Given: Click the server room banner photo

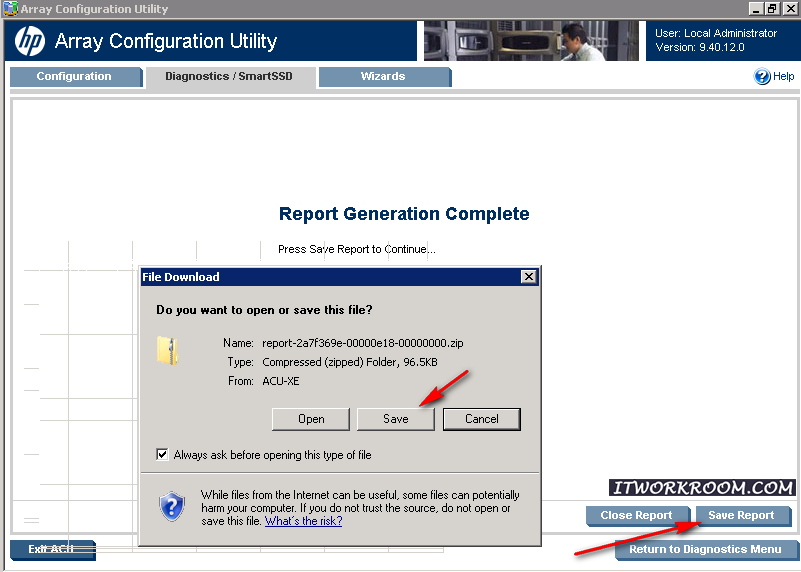Looking at the screenshot, I should click(531, 41).
